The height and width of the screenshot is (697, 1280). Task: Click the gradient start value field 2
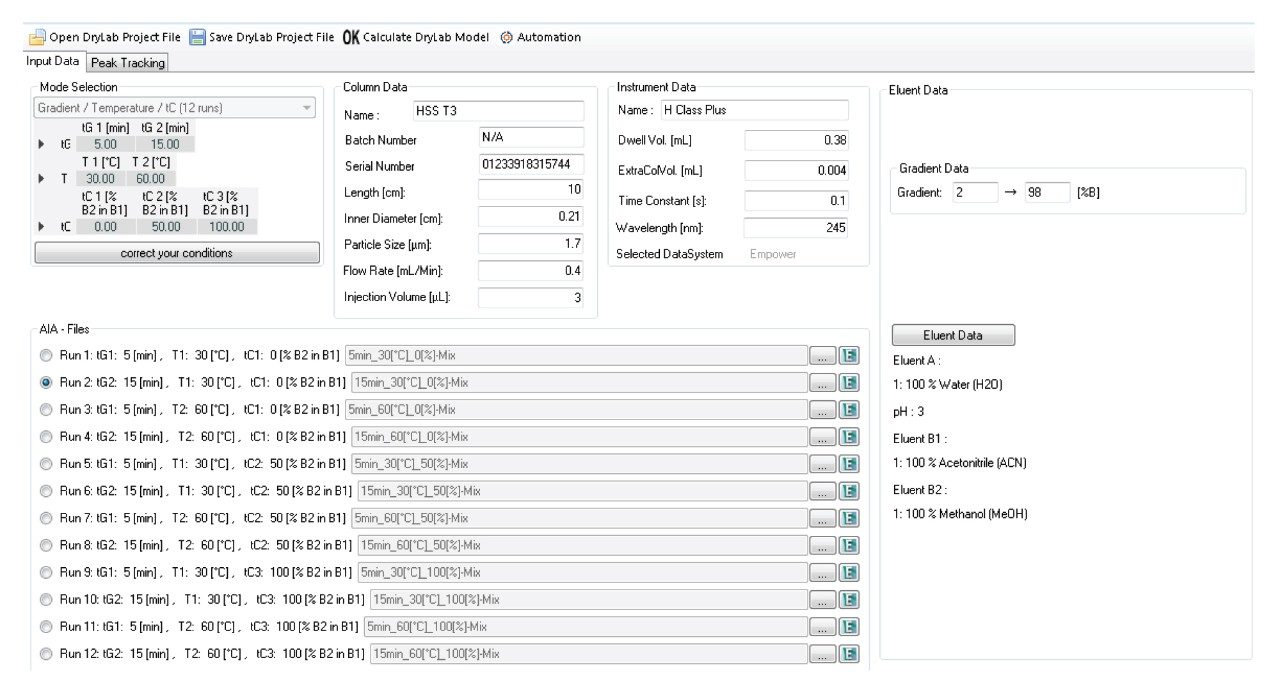(975, 192)
